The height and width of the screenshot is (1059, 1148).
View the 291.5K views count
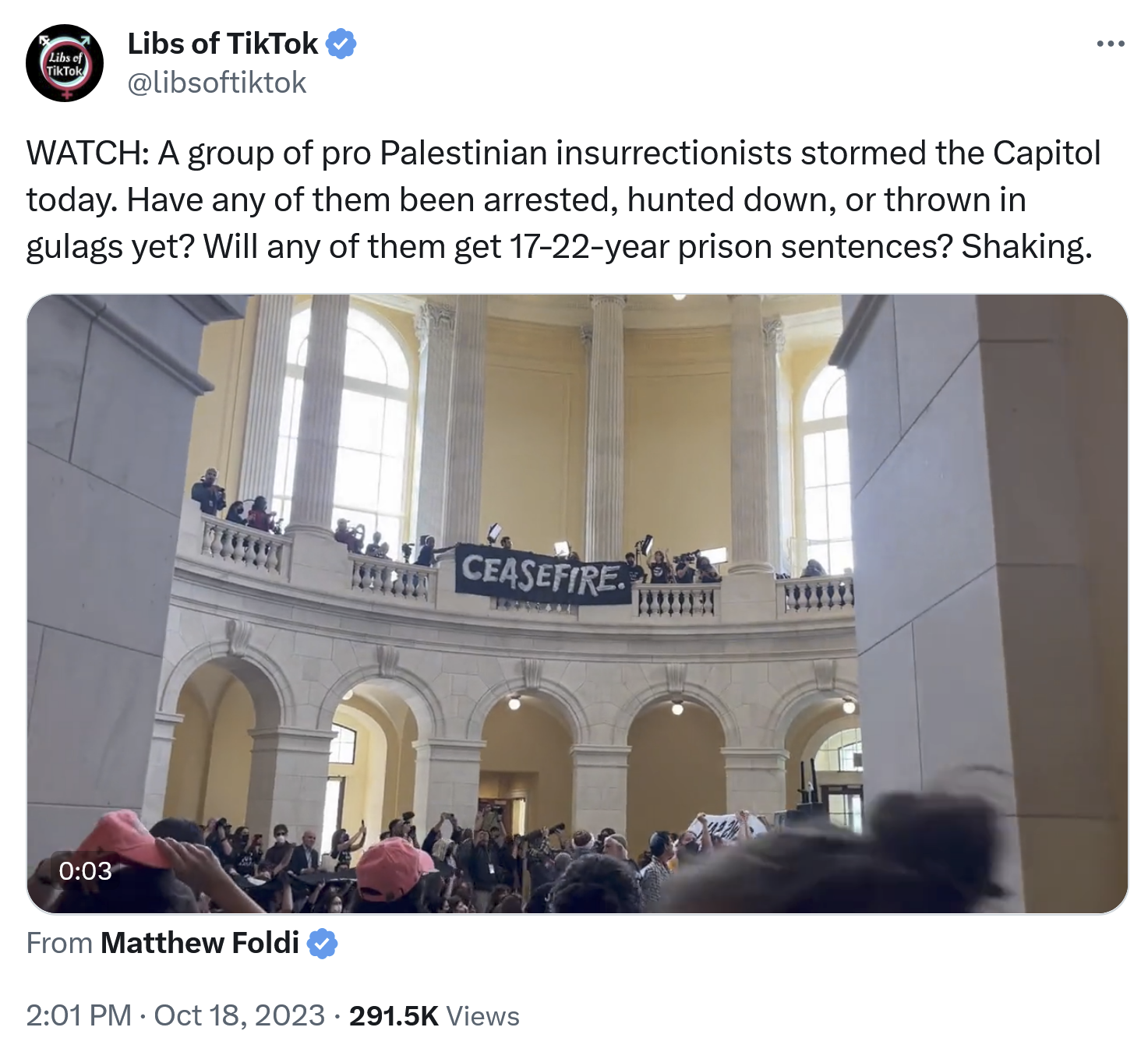[394, 1015]
